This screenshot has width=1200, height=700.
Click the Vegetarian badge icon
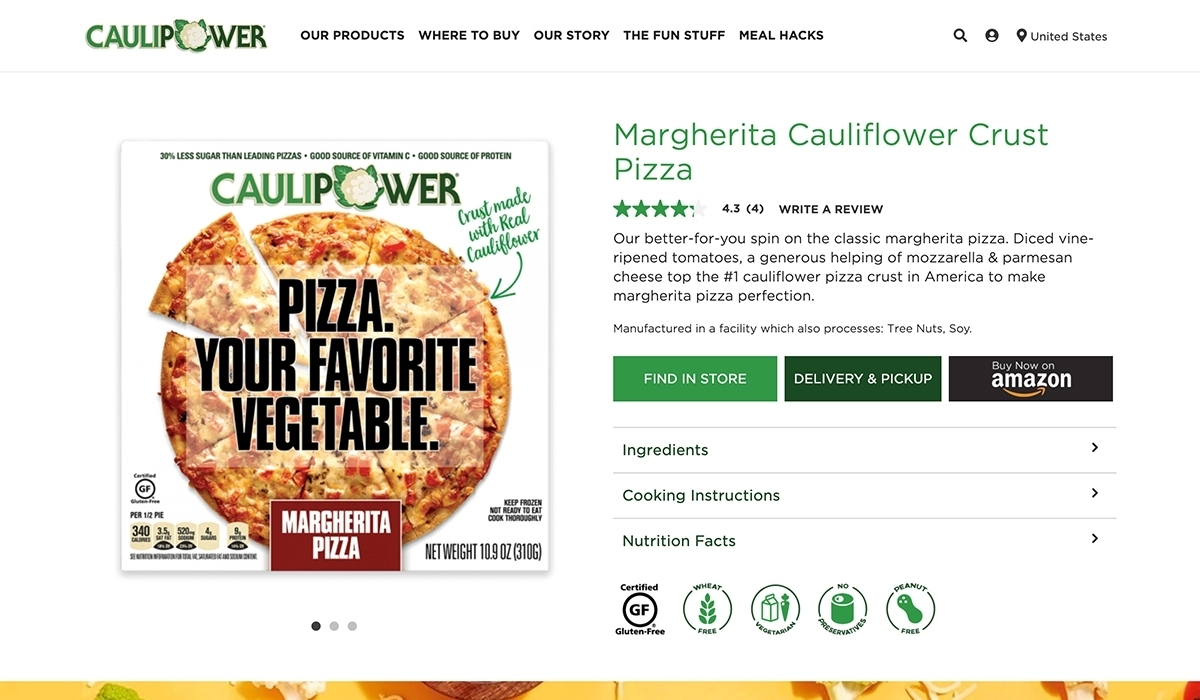pyautogui.click(x=776, y=609)
